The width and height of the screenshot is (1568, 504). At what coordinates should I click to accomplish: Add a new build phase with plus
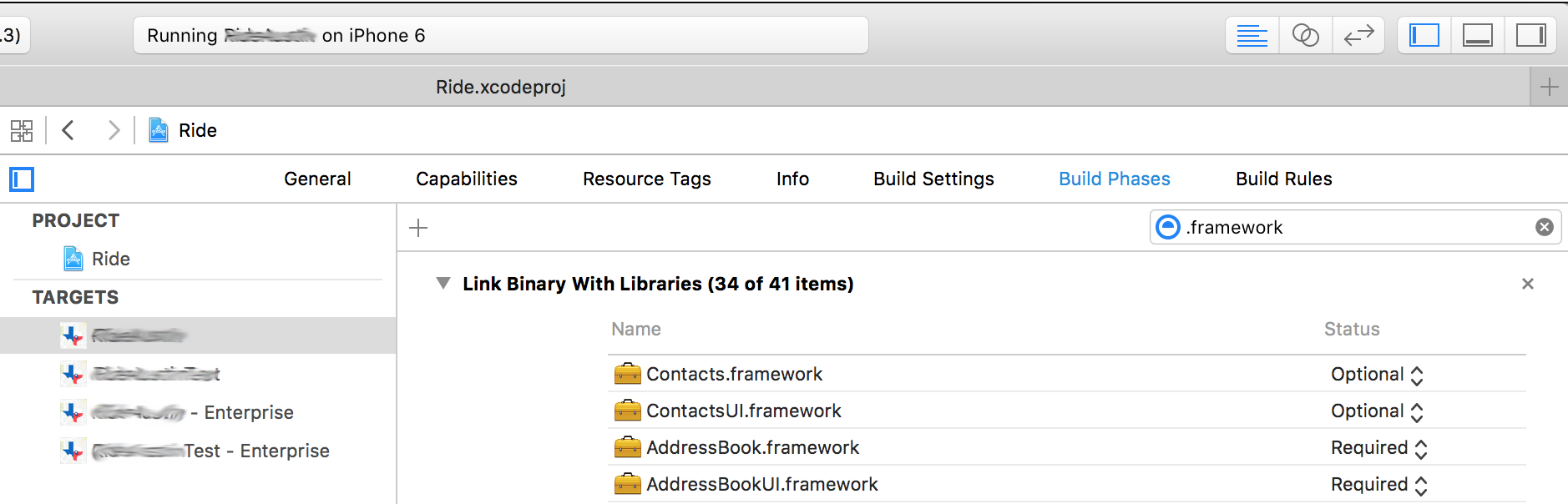418,228
